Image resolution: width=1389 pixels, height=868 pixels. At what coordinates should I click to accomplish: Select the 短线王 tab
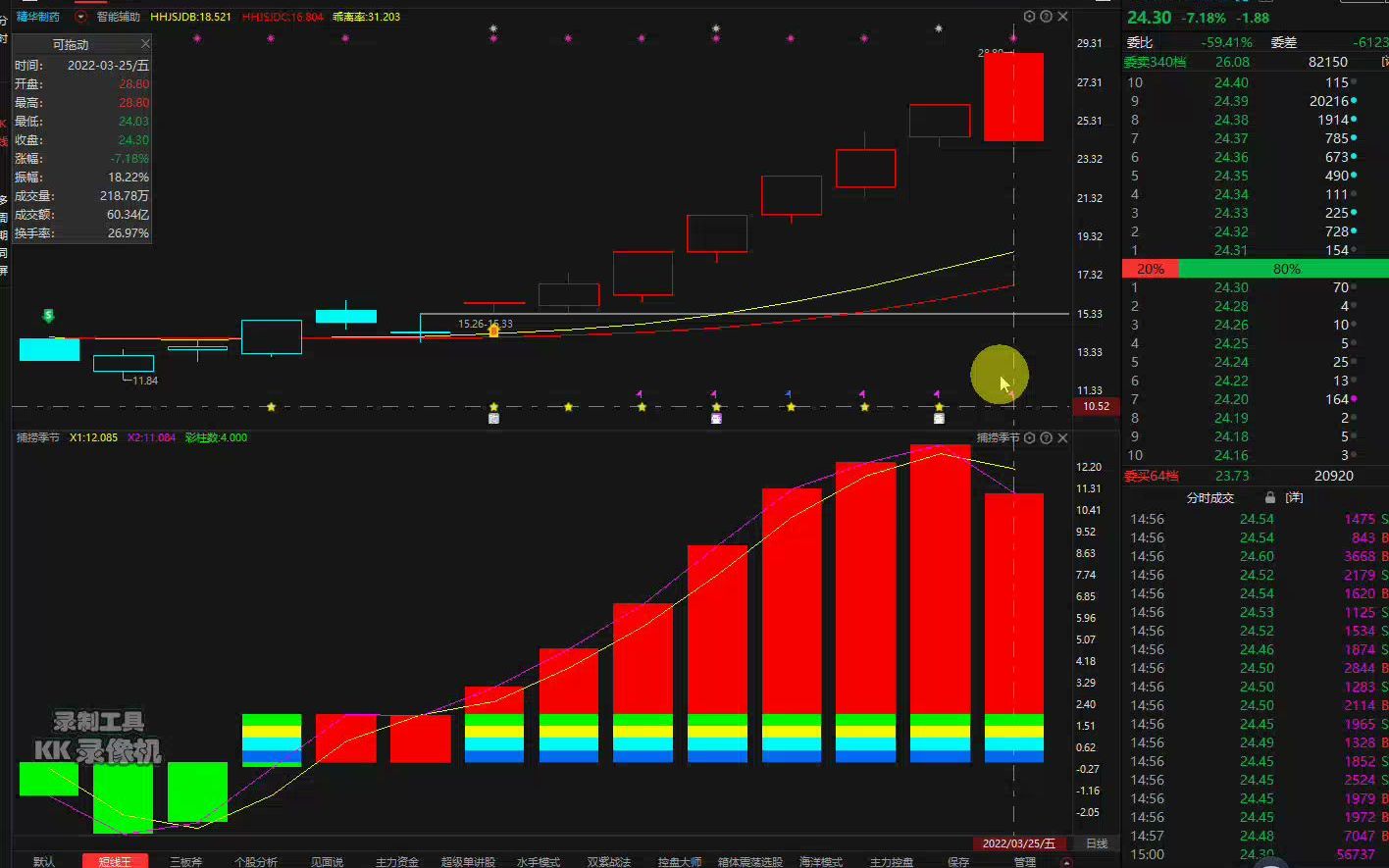point(115,861)
